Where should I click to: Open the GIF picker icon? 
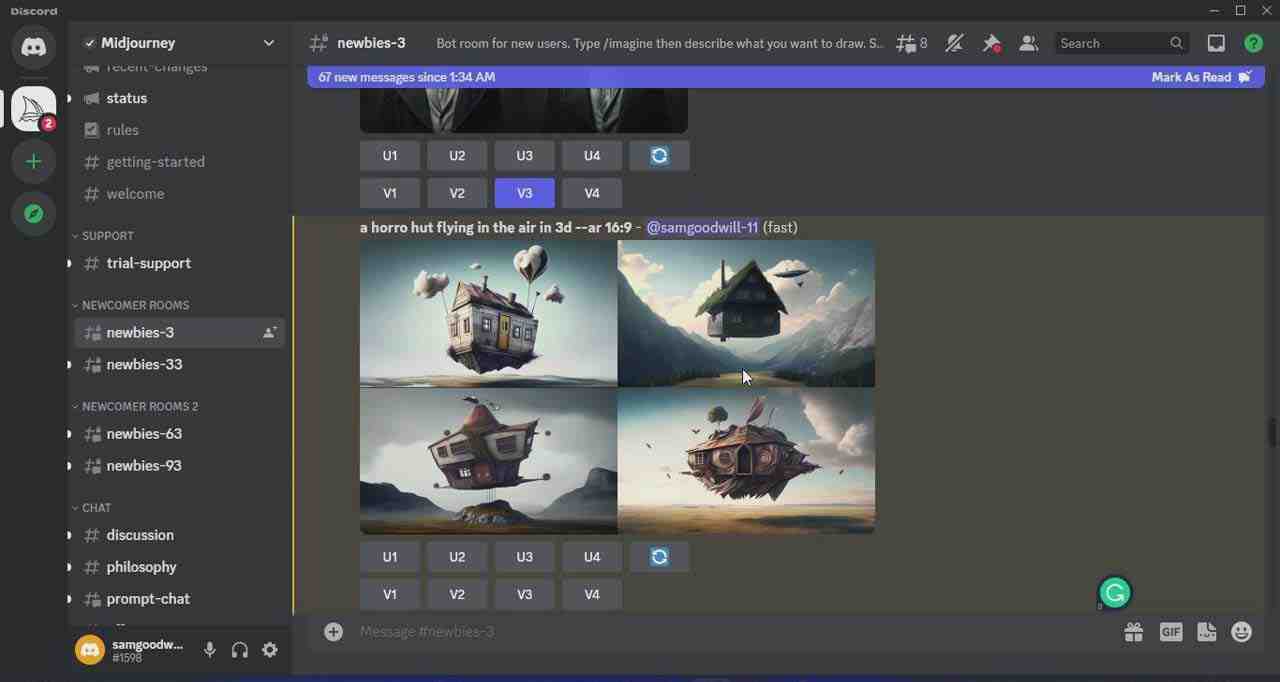(x=1170, y=631)
